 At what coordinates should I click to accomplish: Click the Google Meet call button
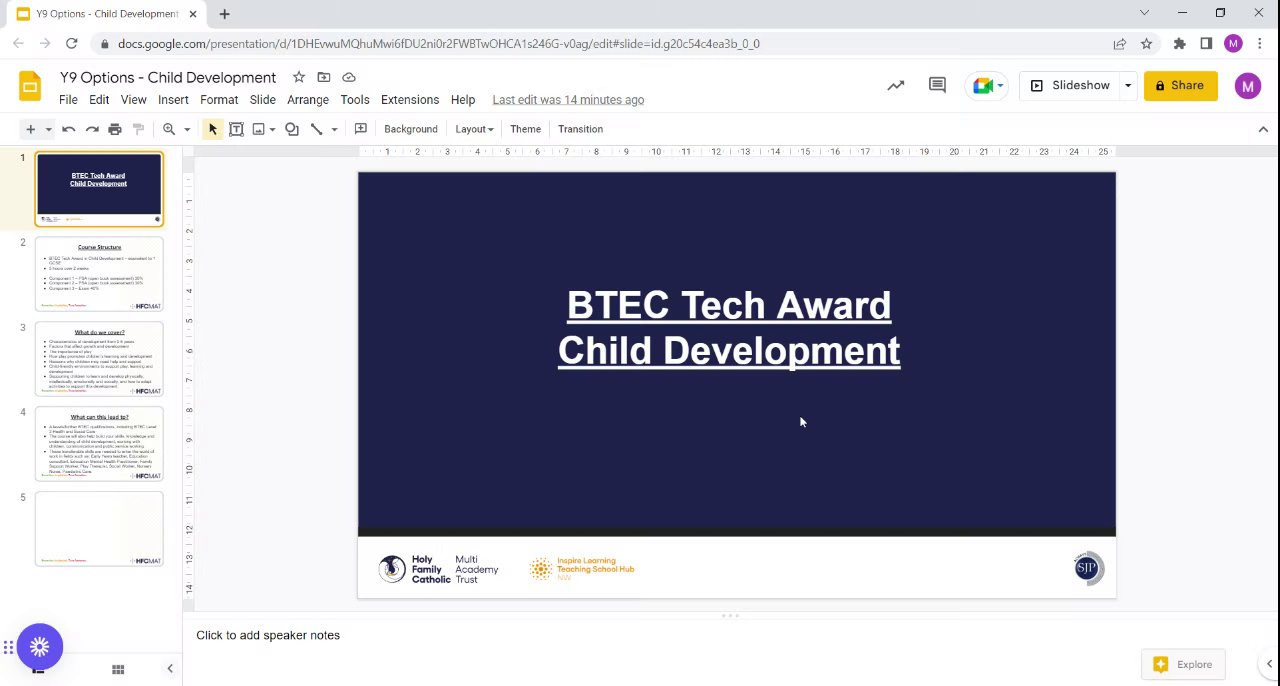(x=988, y=85)
